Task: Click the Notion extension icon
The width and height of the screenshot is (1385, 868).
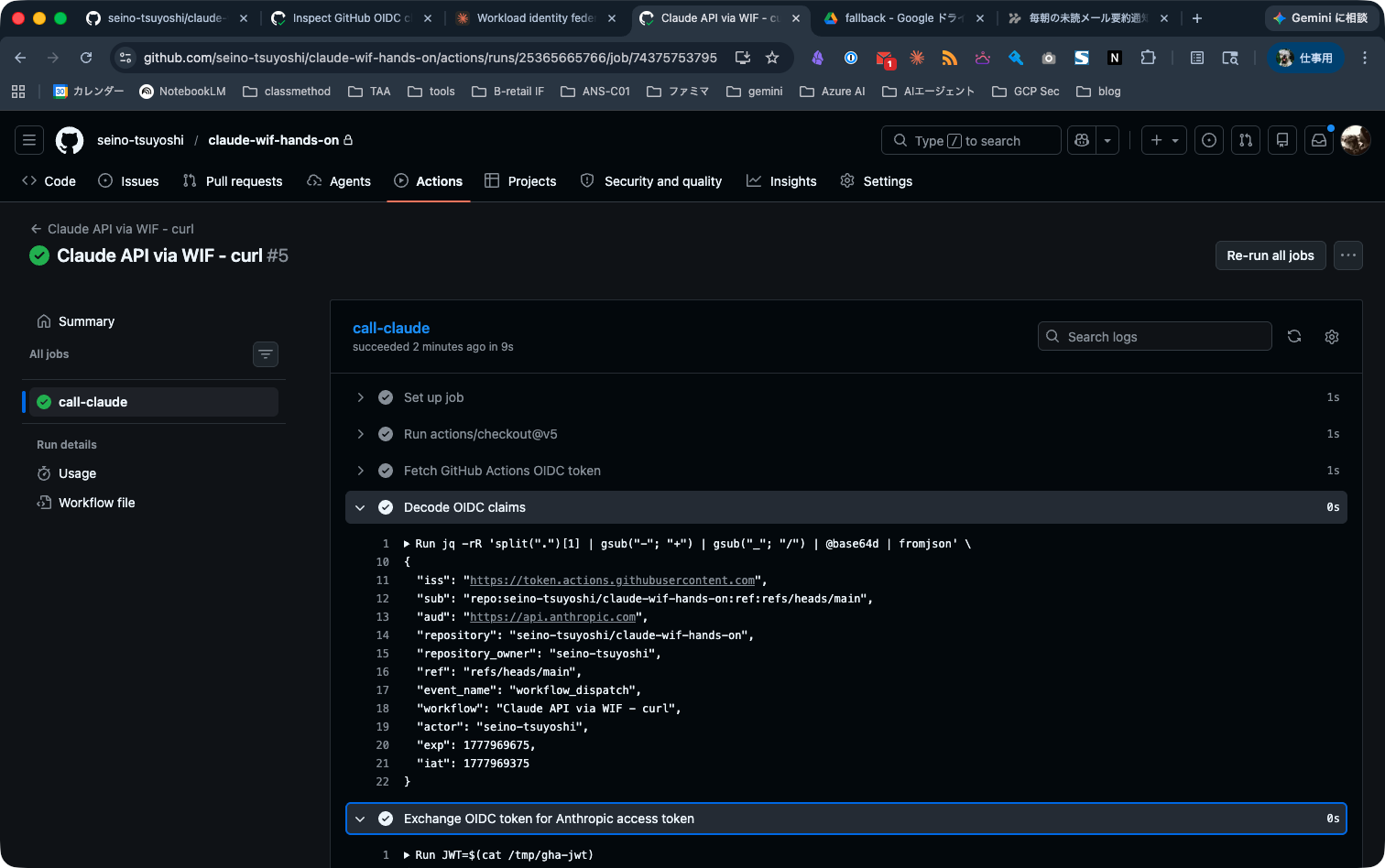Action: coord(1115,58)
